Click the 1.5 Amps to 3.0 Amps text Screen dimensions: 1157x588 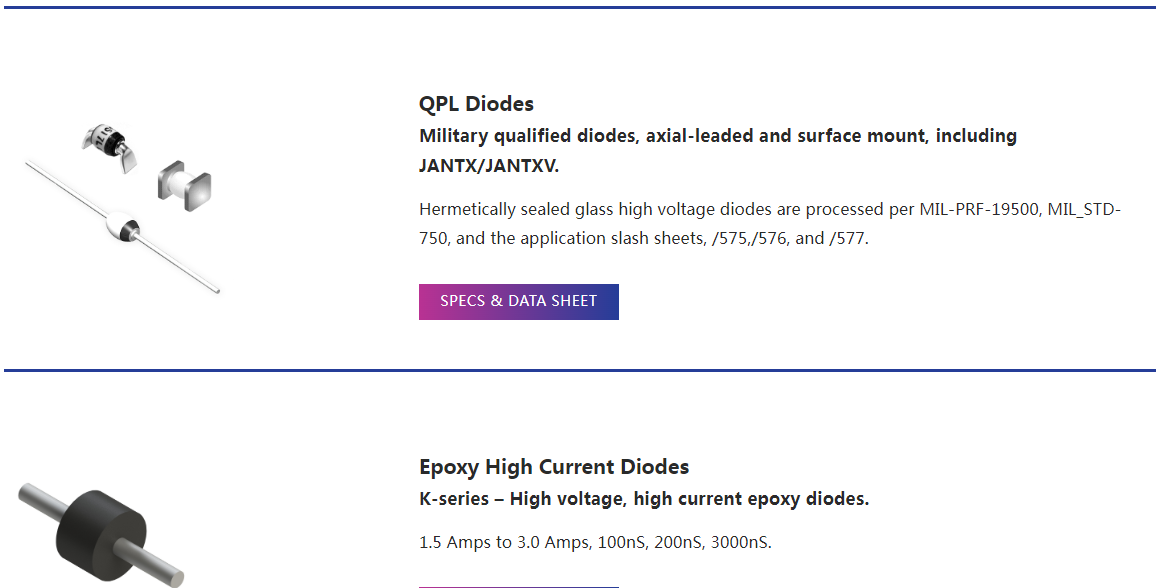tap(503, 543)
